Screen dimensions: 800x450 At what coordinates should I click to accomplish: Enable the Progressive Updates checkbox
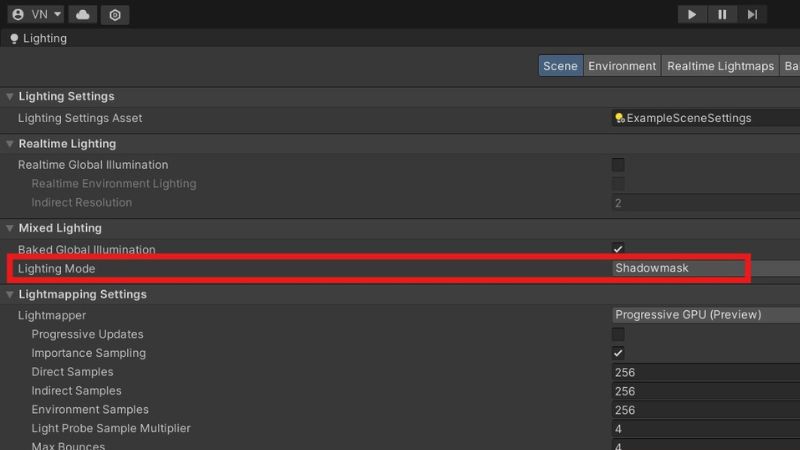(618, 334)
